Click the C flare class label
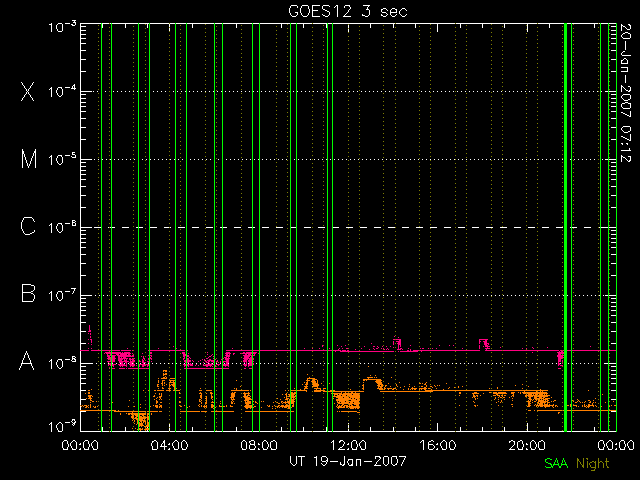The width and height of the screenshot is (640, 480). click(x=28, y=226)
